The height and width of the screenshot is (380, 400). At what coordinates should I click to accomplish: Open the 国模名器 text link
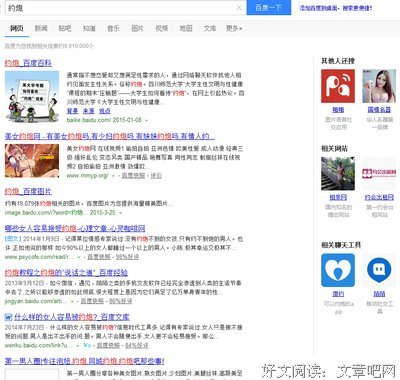point(379,110)
